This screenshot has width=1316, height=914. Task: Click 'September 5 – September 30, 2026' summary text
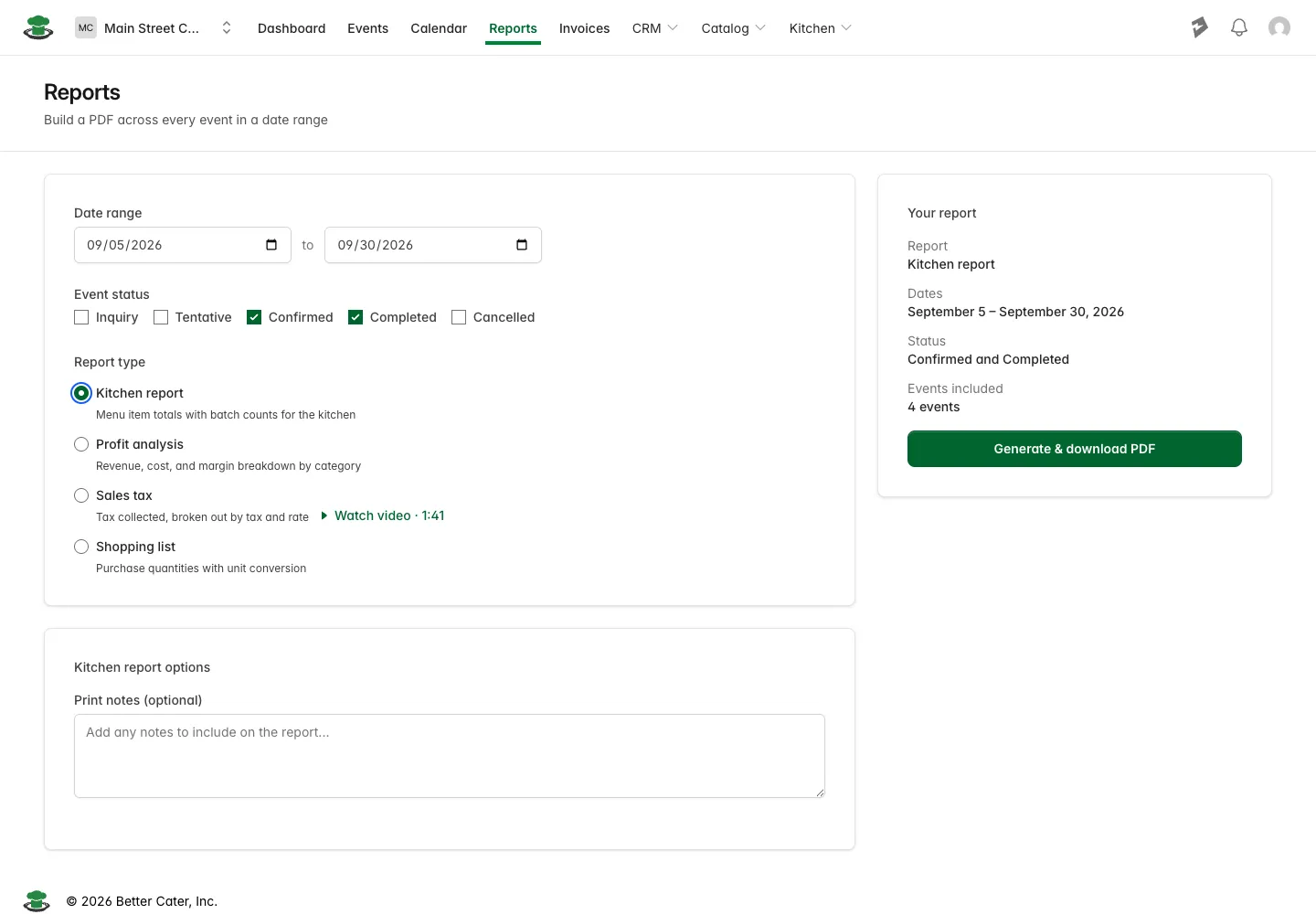(x=1015, y=312)
